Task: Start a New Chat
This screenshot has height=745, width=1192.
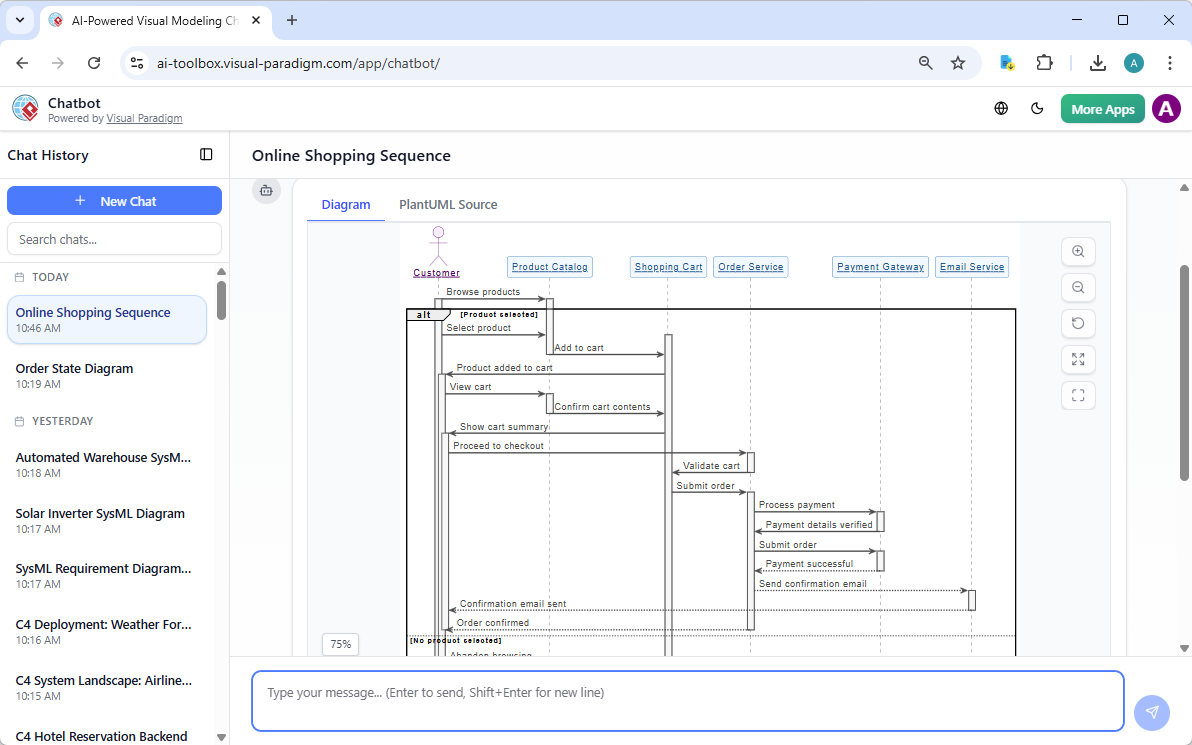Action: (114, 200)
